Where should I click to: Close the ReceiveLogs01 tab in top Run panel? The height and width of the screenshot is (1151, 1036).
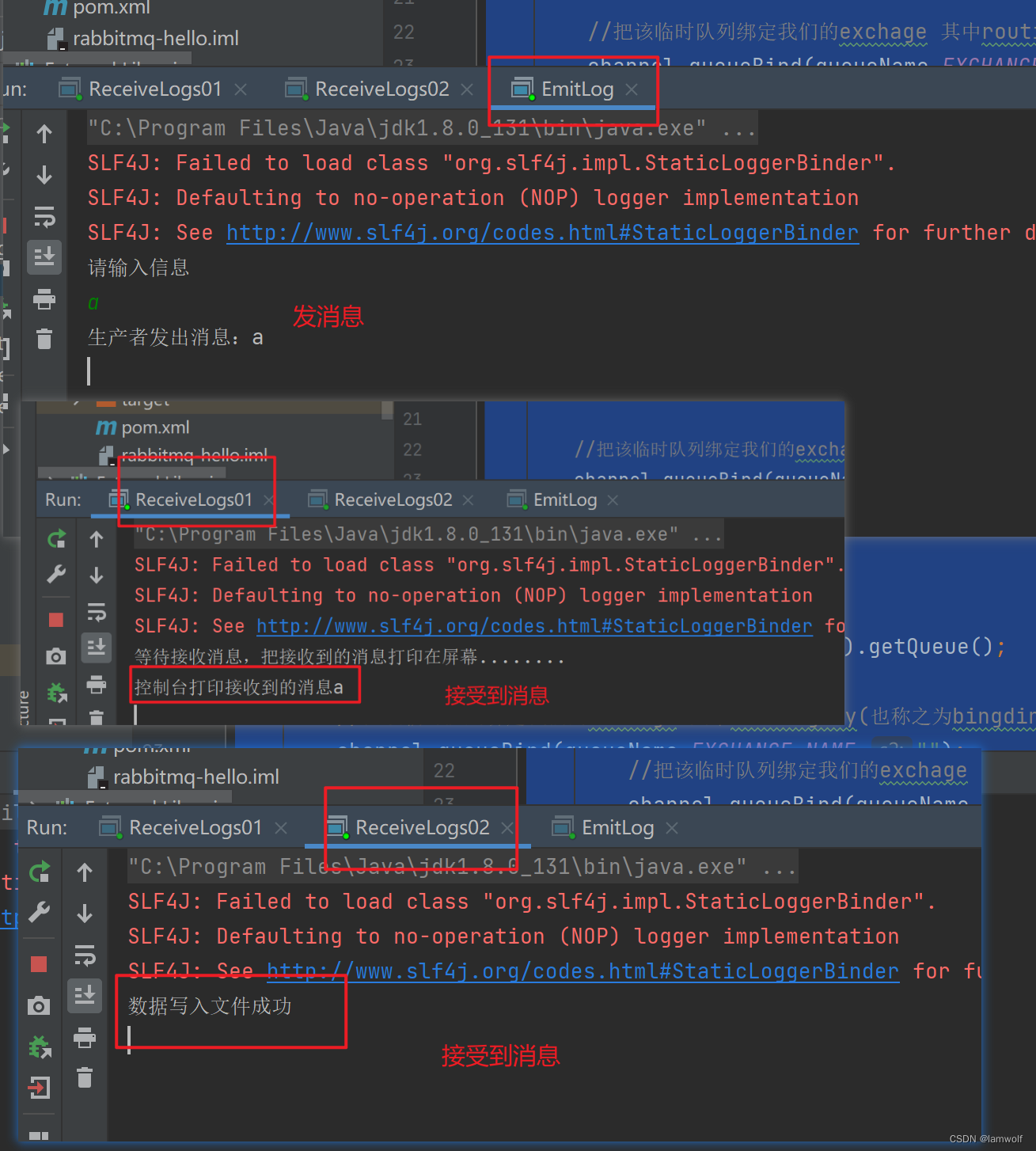point(241,89)
